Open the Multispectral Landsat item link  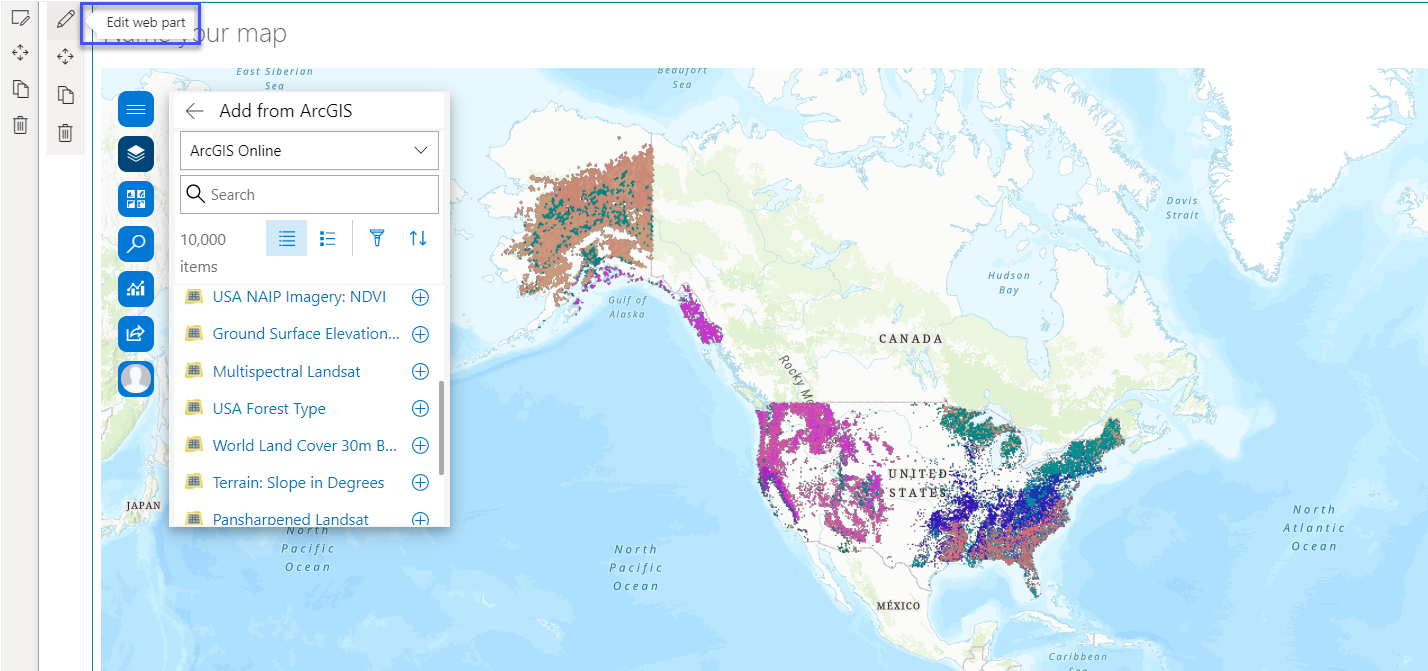click(287, 371)
